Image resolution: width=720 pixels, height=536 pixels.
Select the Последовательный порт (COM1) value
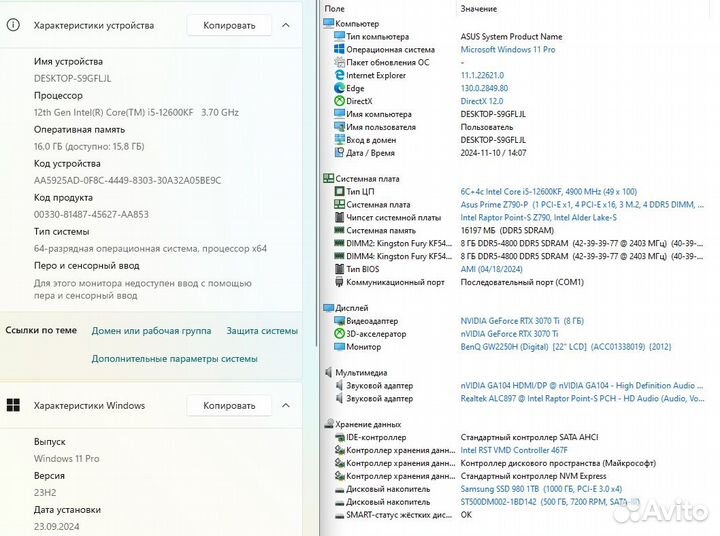click(522, 282)
